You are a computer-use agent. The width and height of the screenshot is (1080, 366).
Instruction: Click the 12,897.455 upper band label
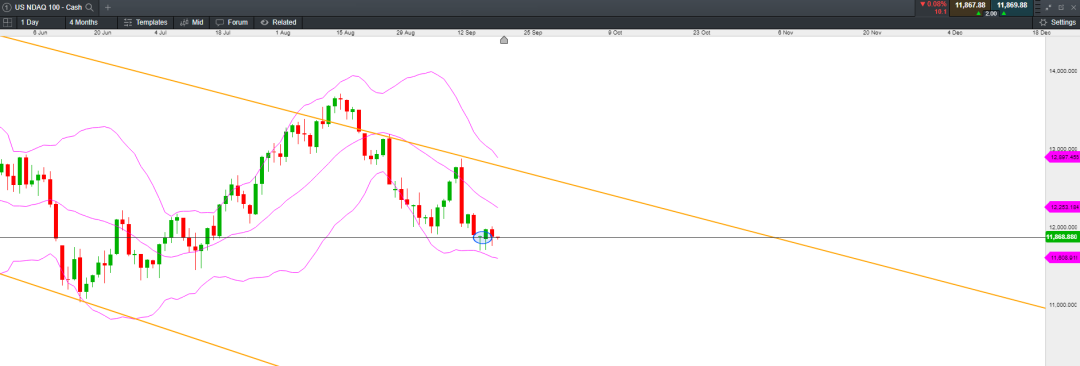pyautogui.click(x=1062, y=157)
